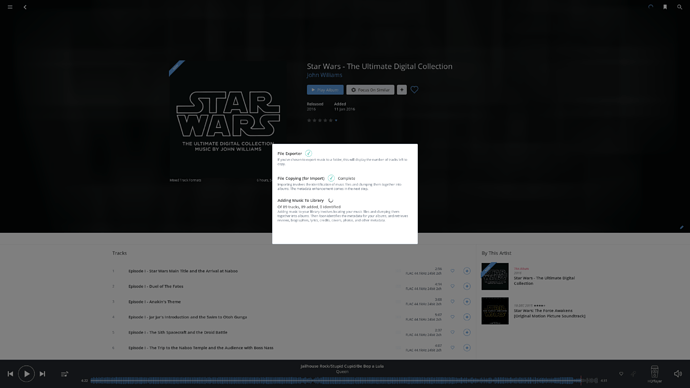Click circle play icon for Trip to Naboo Temple
The image size is (690, 388).
467,348
